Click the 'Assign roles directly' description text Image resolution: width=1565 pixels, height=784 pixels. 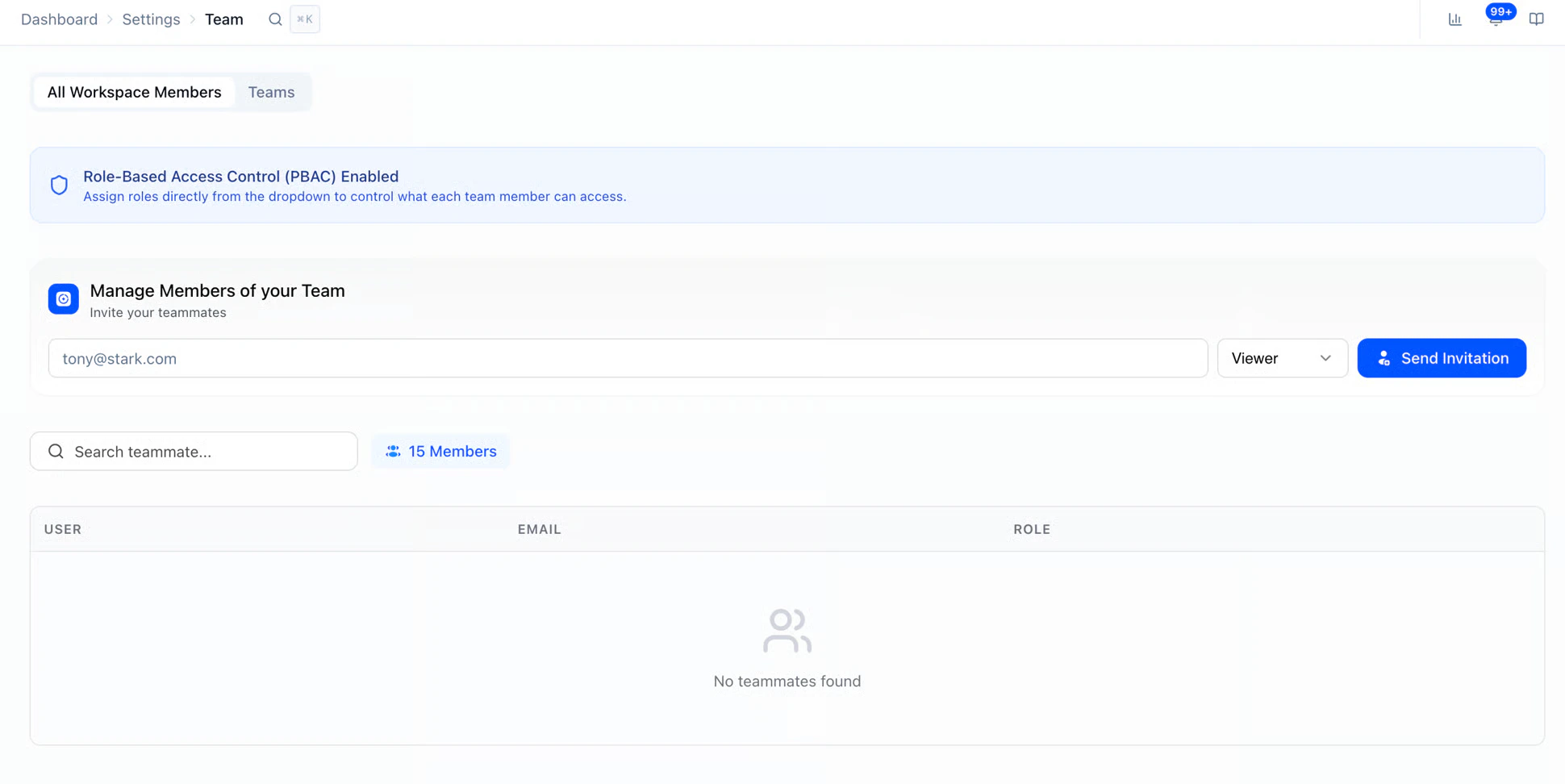pyautogui.click(x=355, y=197)
